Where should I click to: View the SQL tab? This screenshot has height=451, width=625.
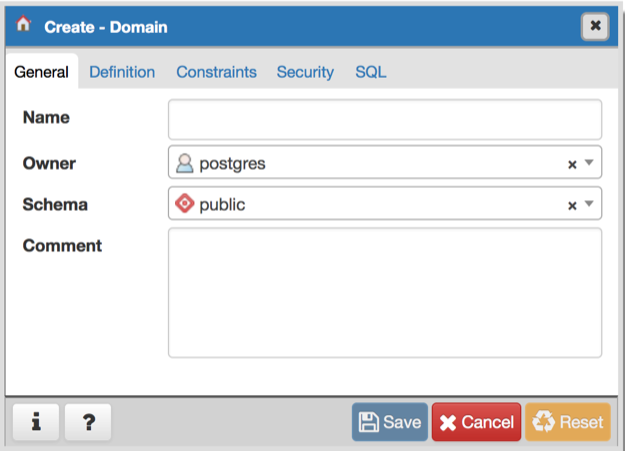click(370, 72)
